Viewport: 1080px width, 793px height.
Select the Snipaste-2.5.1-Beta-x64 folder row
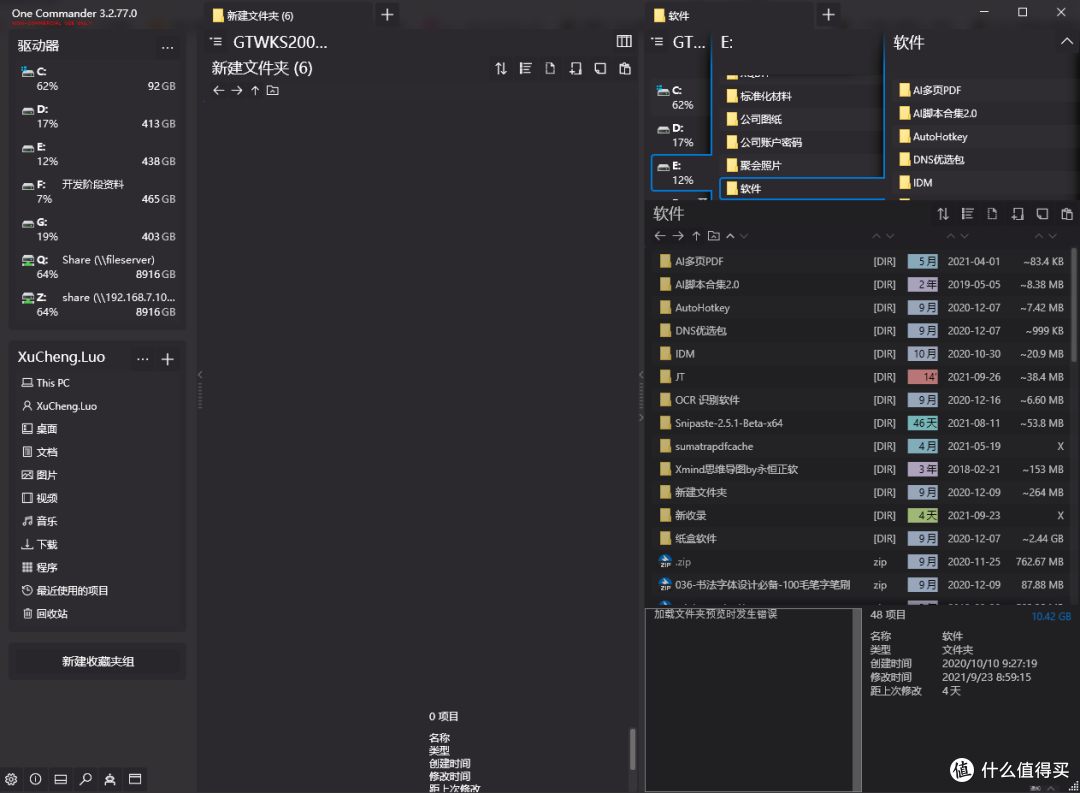point(860,423)
